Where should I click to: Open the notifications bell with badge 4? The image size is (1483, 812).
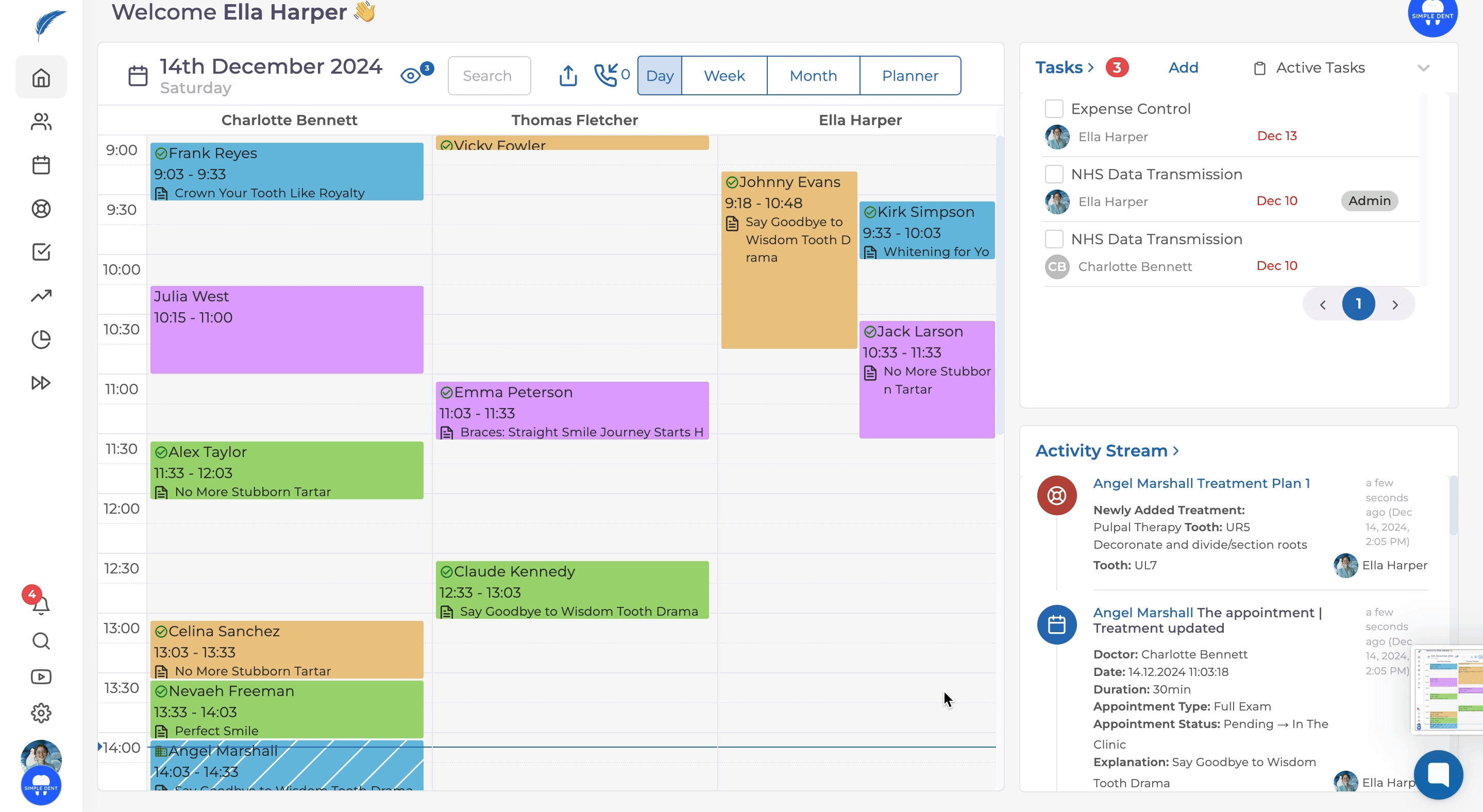coord(40,604)
